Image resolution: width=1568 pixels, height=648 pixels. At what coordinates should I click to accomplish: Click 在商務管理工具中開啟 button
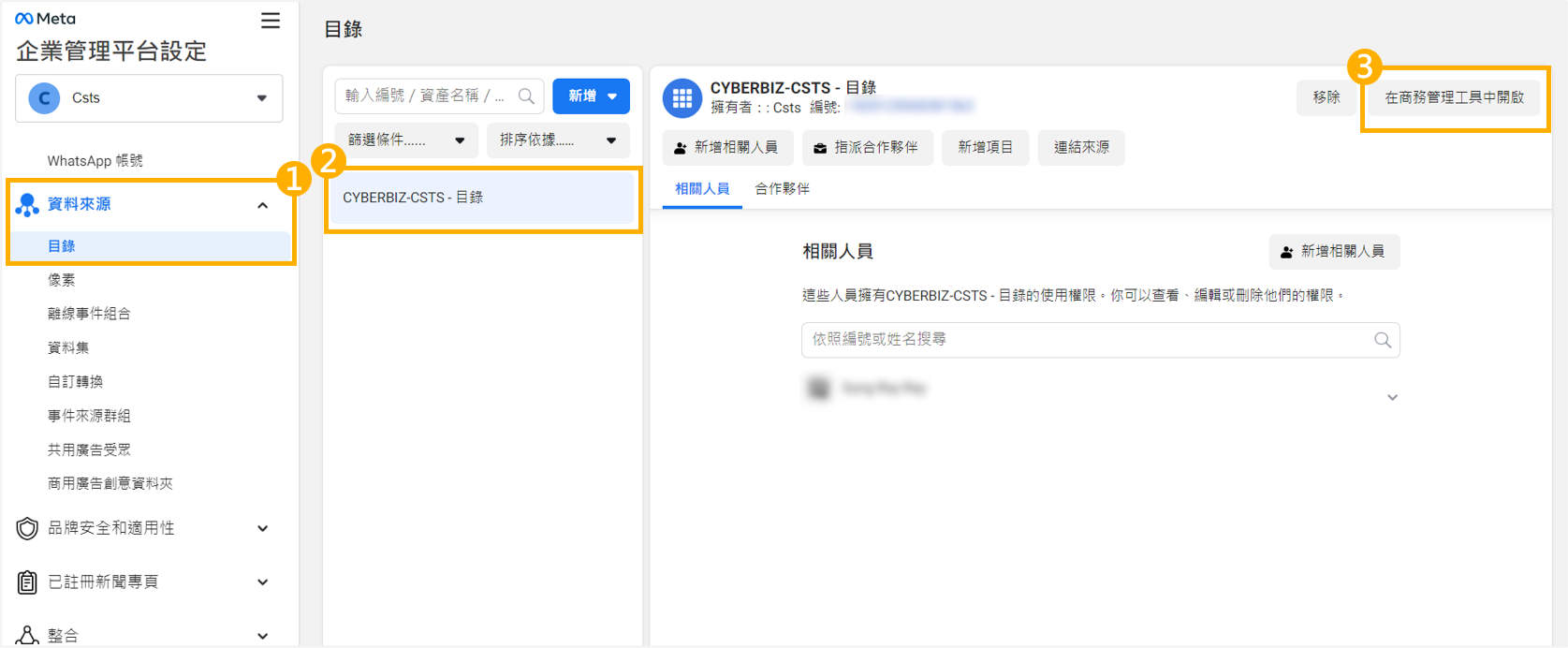pos(1454,97)
